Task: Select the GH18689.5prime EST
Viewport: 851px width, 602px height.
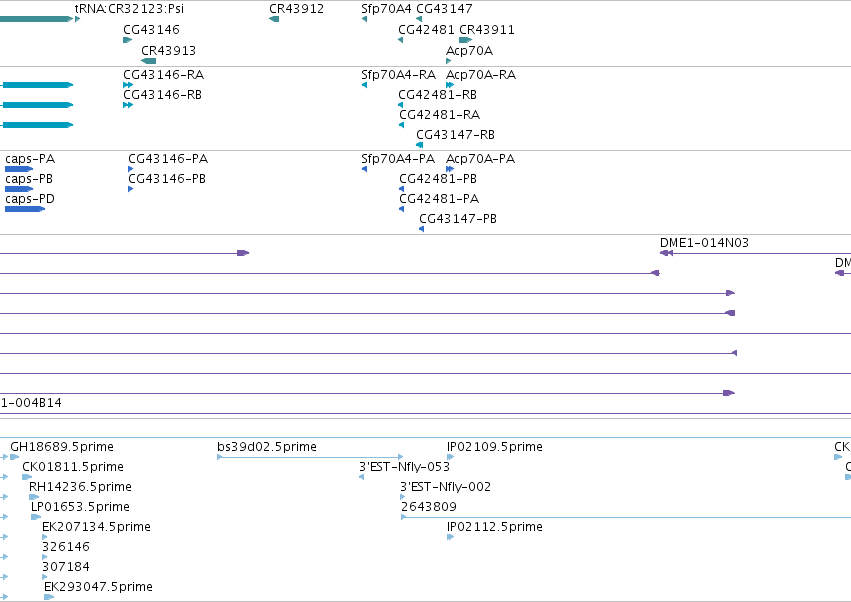Action: click(62, 447)
